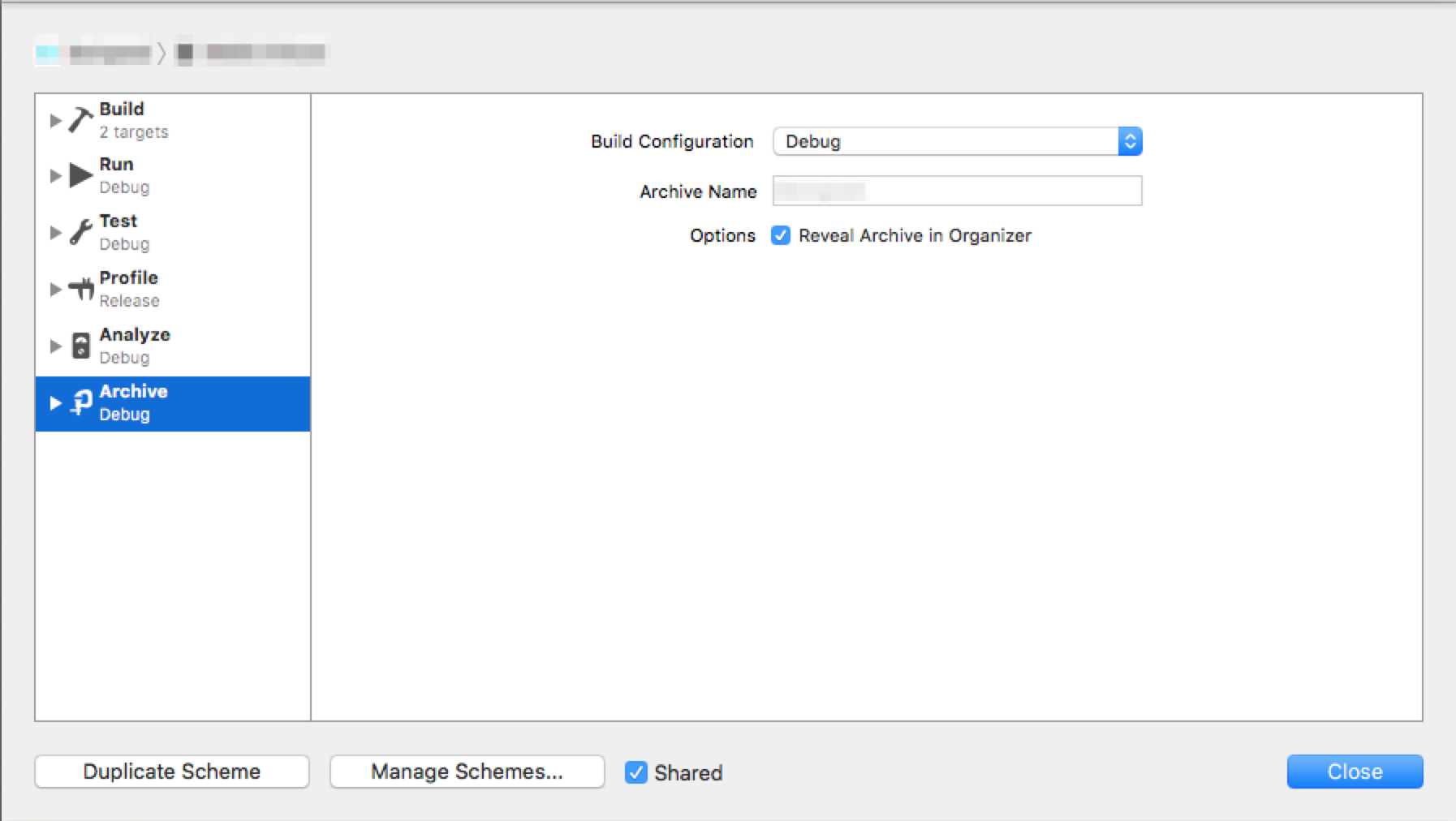This screenshot has height=821, width=1456.
Task: Select the Analyze icon
Action: click(x=80, y=345)
